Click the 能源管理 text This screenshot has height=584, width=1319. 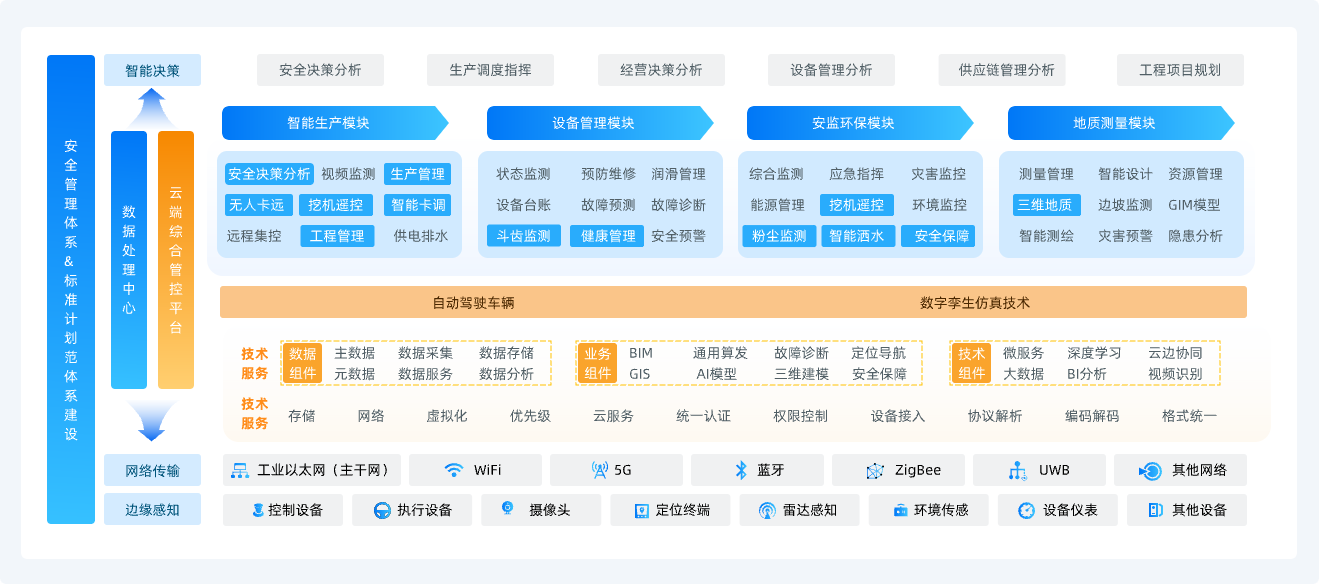tap(777, 205)
